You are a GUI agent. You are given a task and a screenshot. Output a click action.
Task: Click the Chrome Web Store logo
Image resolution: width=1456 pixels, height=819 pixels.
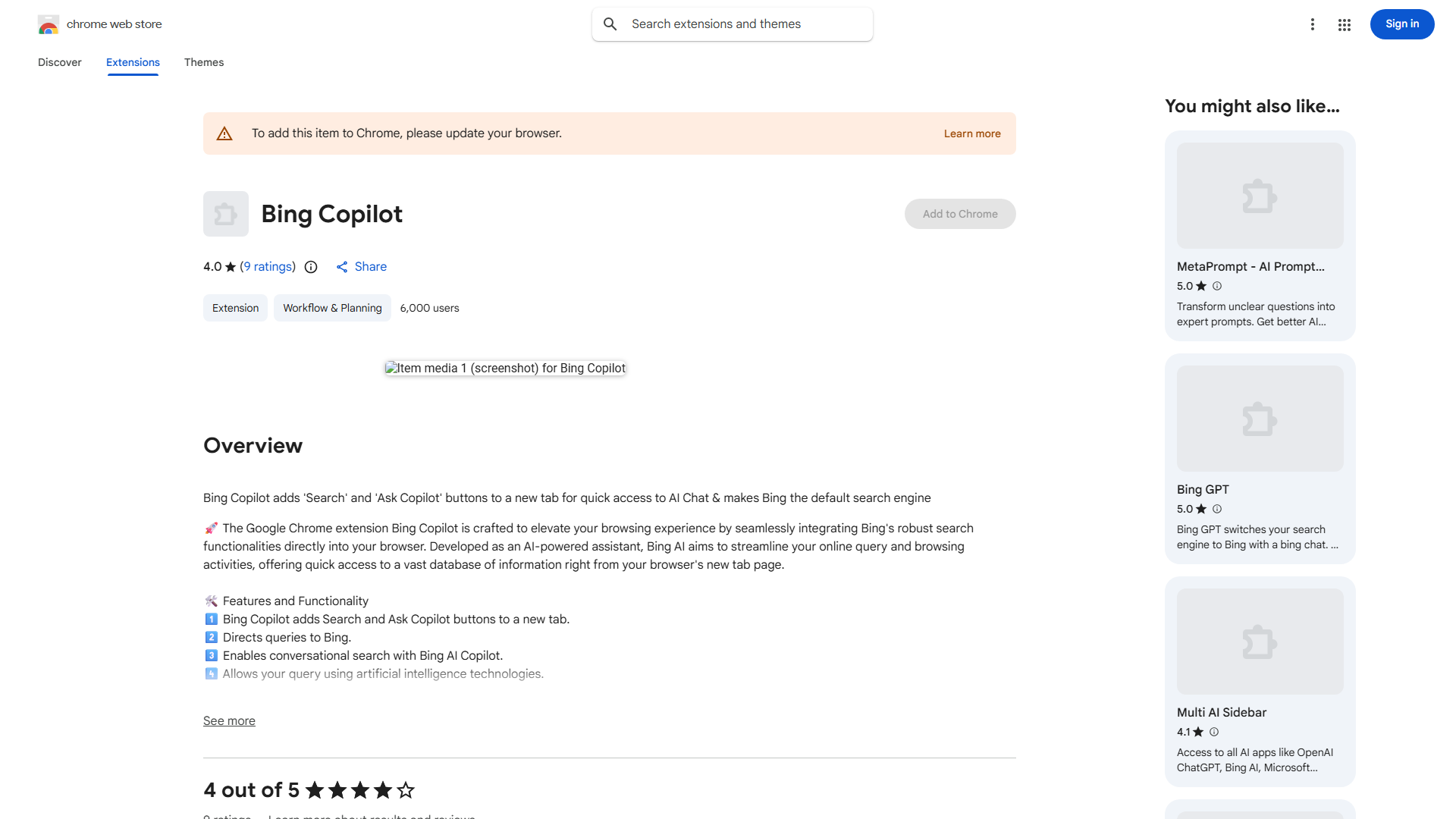click(49, 24)
